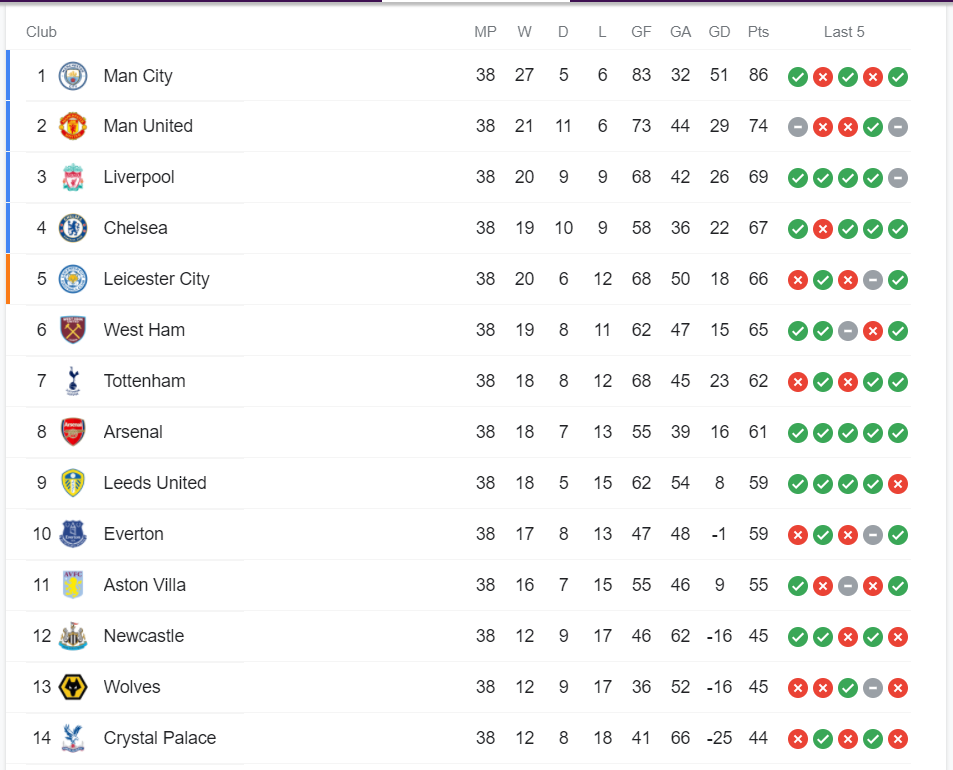The height and width of the screenshot is (770, 953).
Task: Click Man City's most recent result icon
Action: (898, 77)
